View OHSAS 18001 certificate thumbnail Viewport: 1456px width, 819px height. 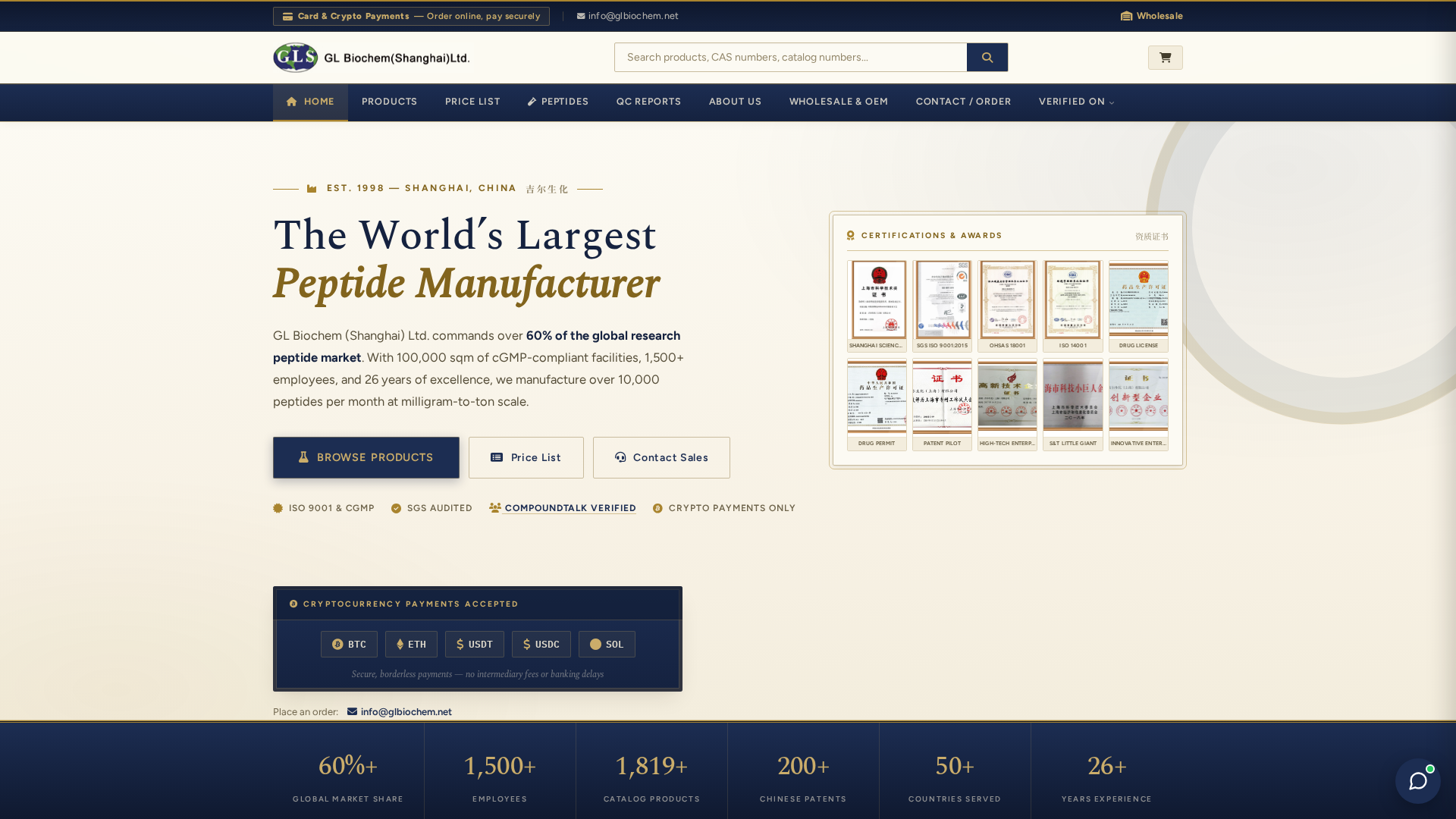(x=1007, y=306)
